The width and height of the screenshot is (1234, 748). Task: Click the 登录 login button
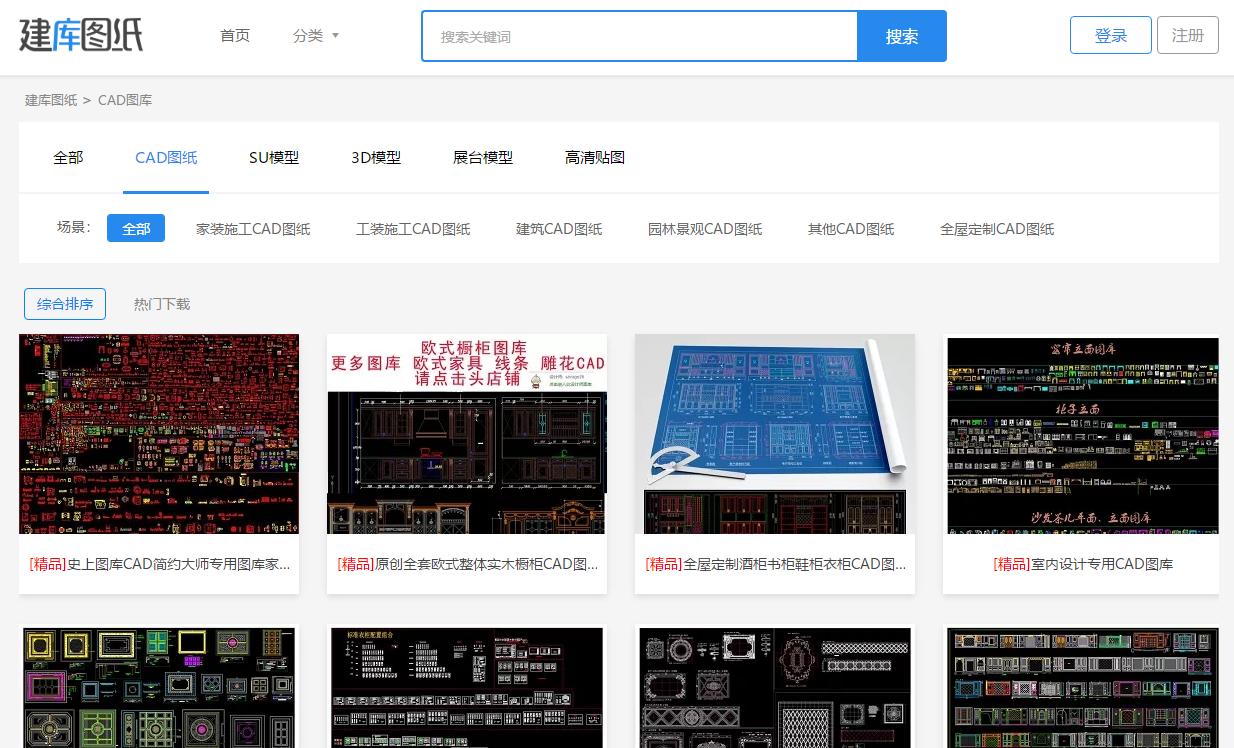pyautogui.click(x=1110, y=34)
